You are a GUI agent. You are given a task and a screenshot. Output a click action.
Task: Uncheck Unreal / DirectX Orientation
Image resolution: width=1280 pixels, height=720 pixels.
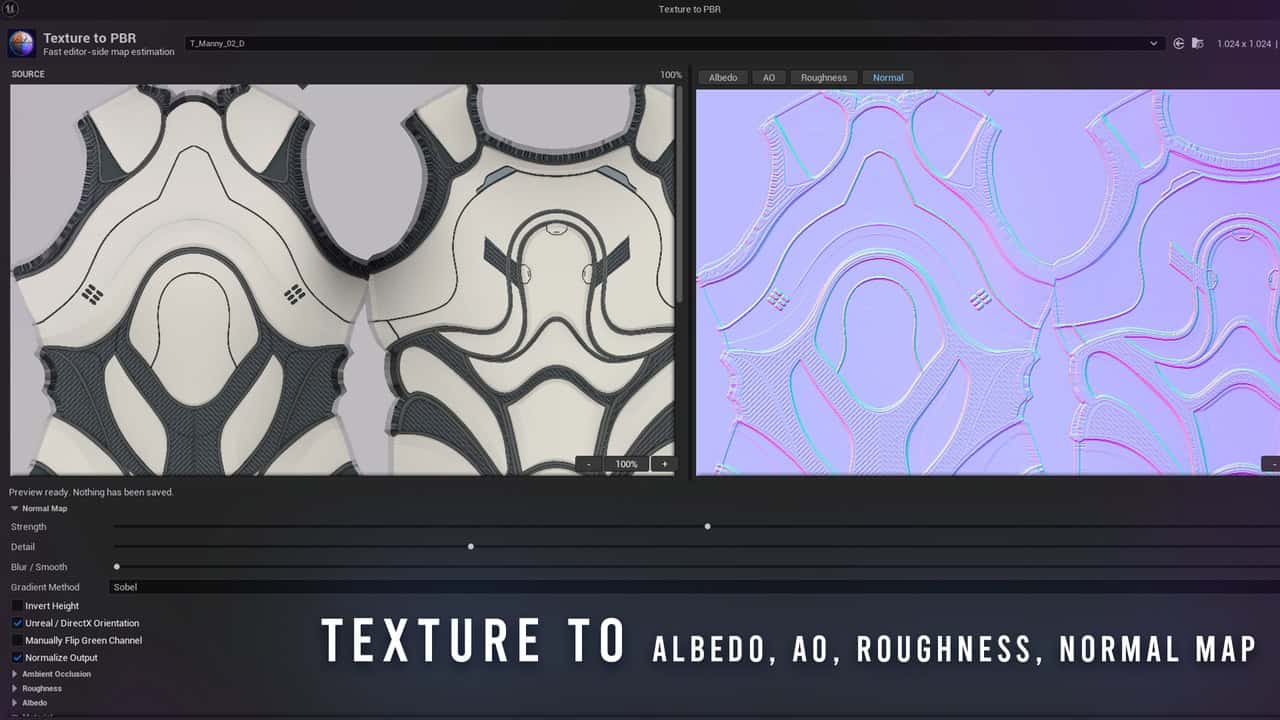17,623
